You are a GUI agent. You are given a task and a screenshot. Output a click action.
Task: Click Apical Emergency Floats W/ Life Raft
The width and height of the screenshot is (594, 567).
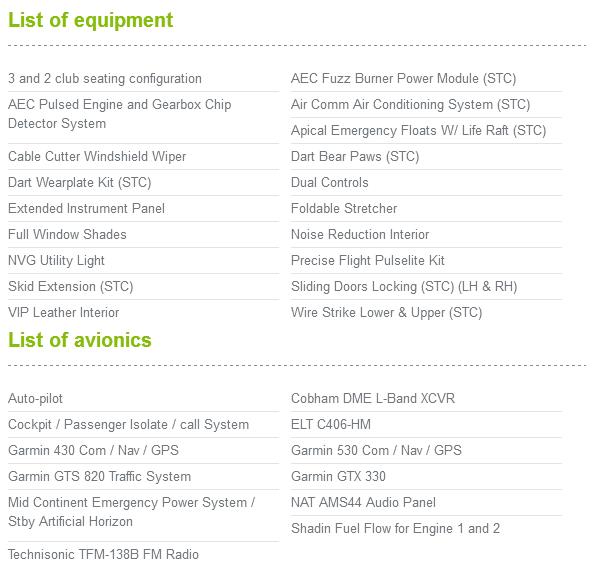click(x=418, y=130)
